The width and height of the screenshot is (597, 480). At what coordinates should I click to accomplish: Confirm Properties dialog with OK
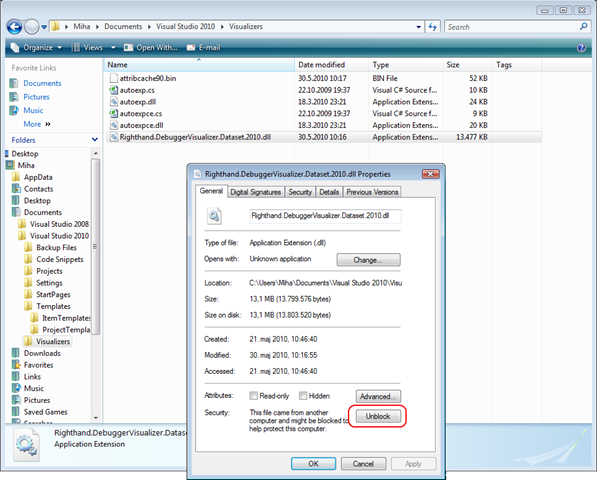tap(313, 464)
